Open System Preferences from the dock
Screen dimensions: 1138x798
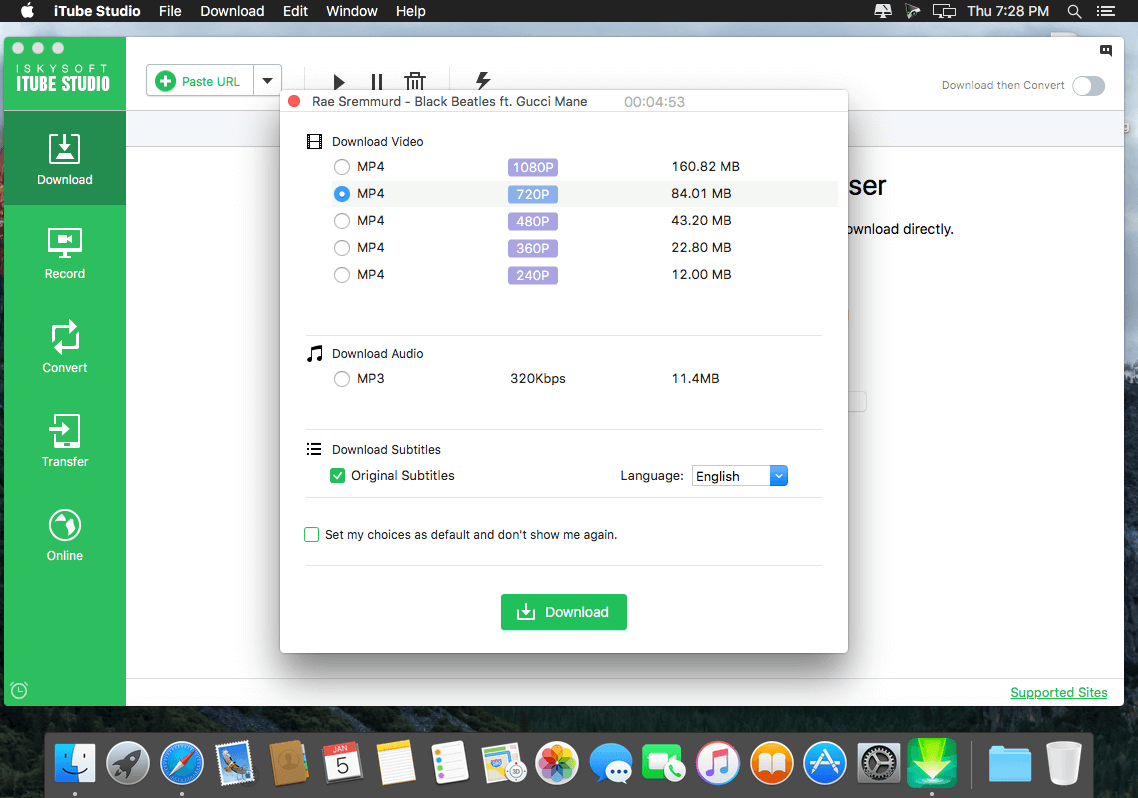[x=878, y=763]
